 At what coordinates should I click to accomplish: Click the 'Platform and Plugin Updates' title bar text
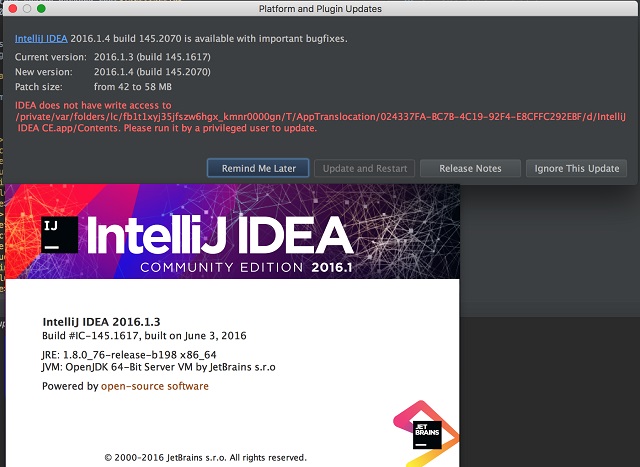320,9
